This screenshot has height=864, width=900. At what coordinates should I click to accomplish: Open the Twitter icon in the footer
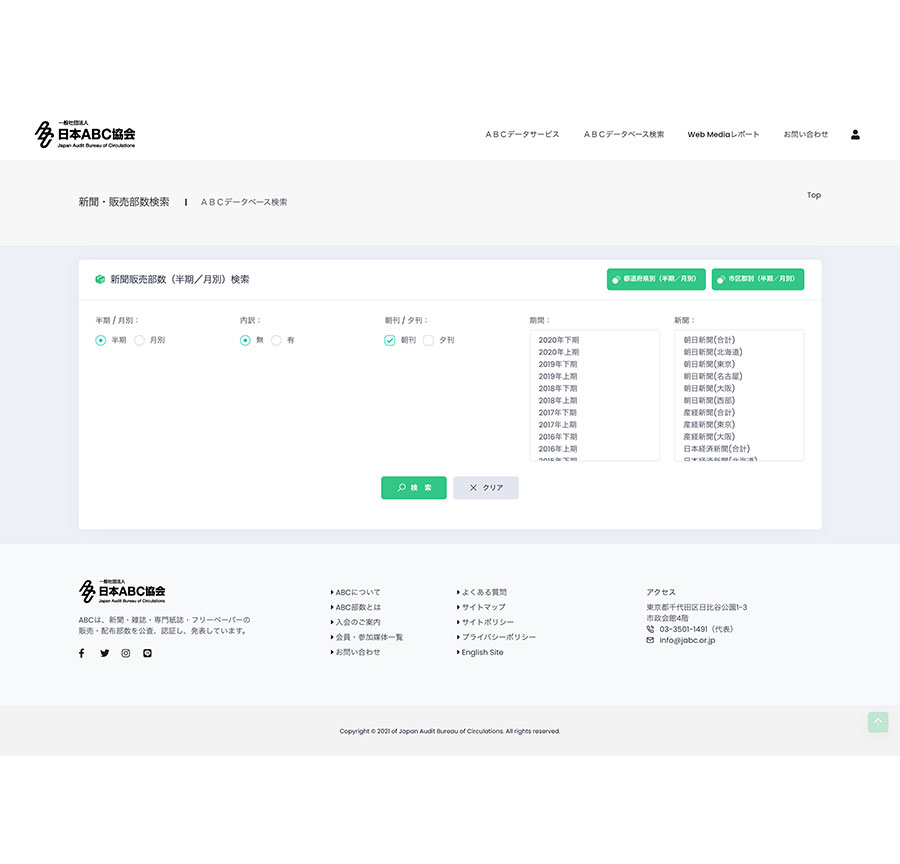click(x=104, y=653)
